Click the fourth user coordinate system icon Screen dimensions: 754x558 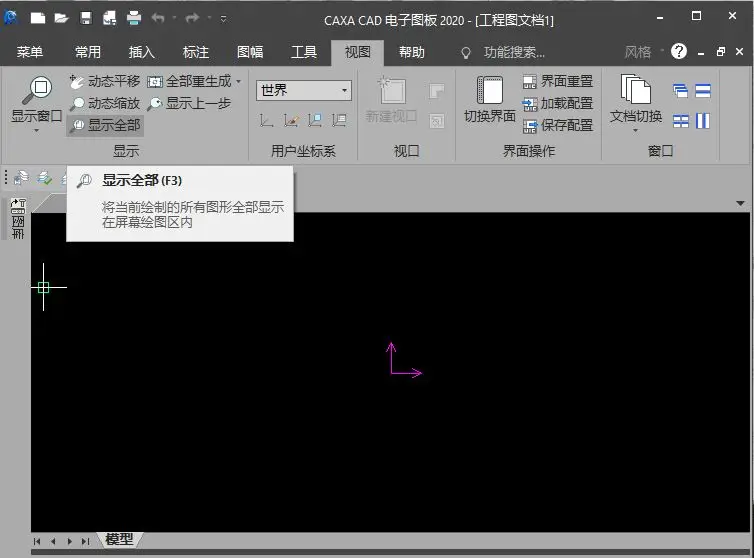[x=339, y=120]
